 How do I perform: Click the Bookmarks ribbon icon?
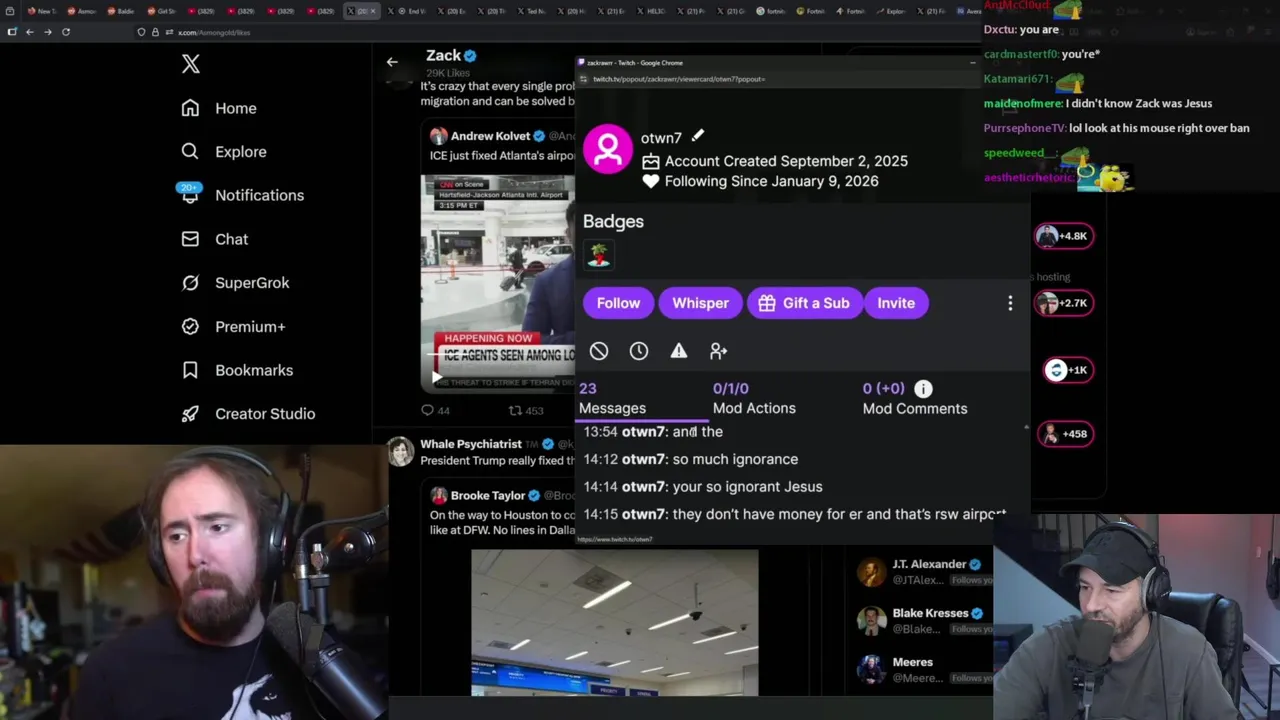point(190,370)
